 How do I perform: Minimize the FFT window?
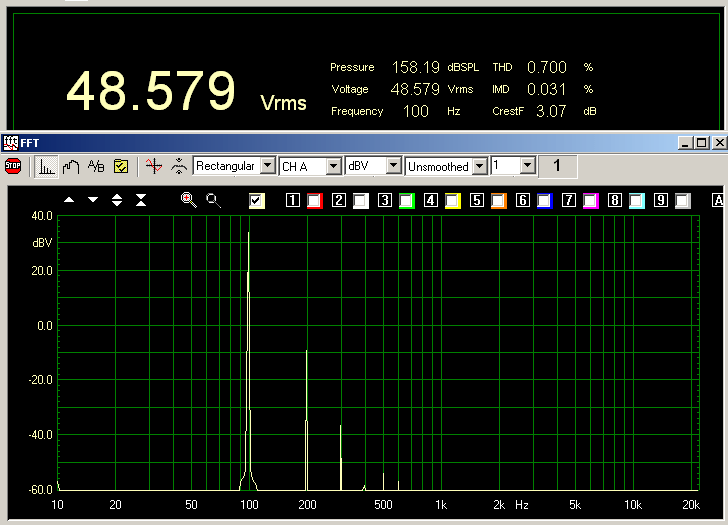coord(686,143)
